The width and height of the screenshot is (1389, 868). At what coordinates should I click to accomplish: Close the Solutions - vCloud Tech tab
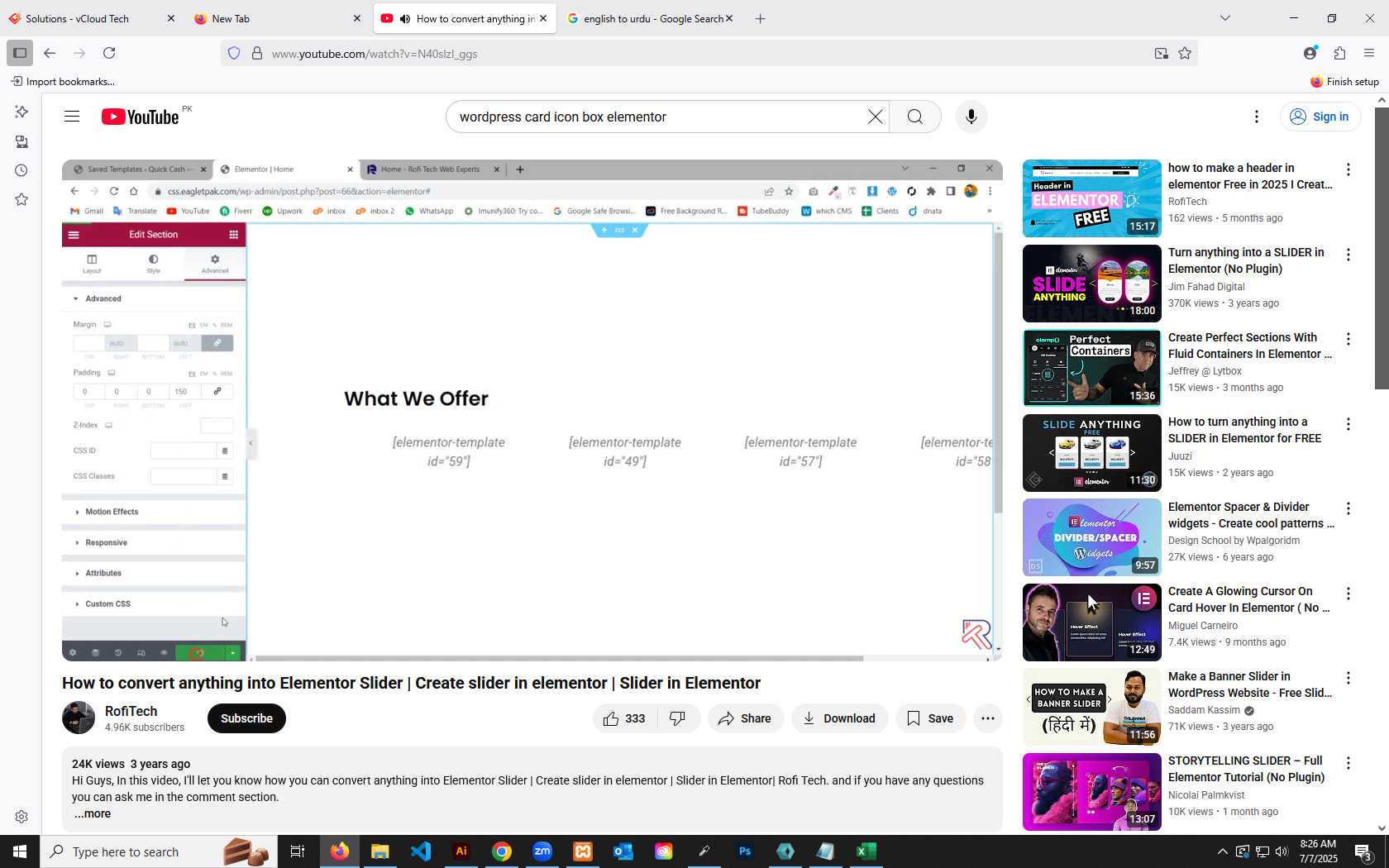tap(171, 18)
